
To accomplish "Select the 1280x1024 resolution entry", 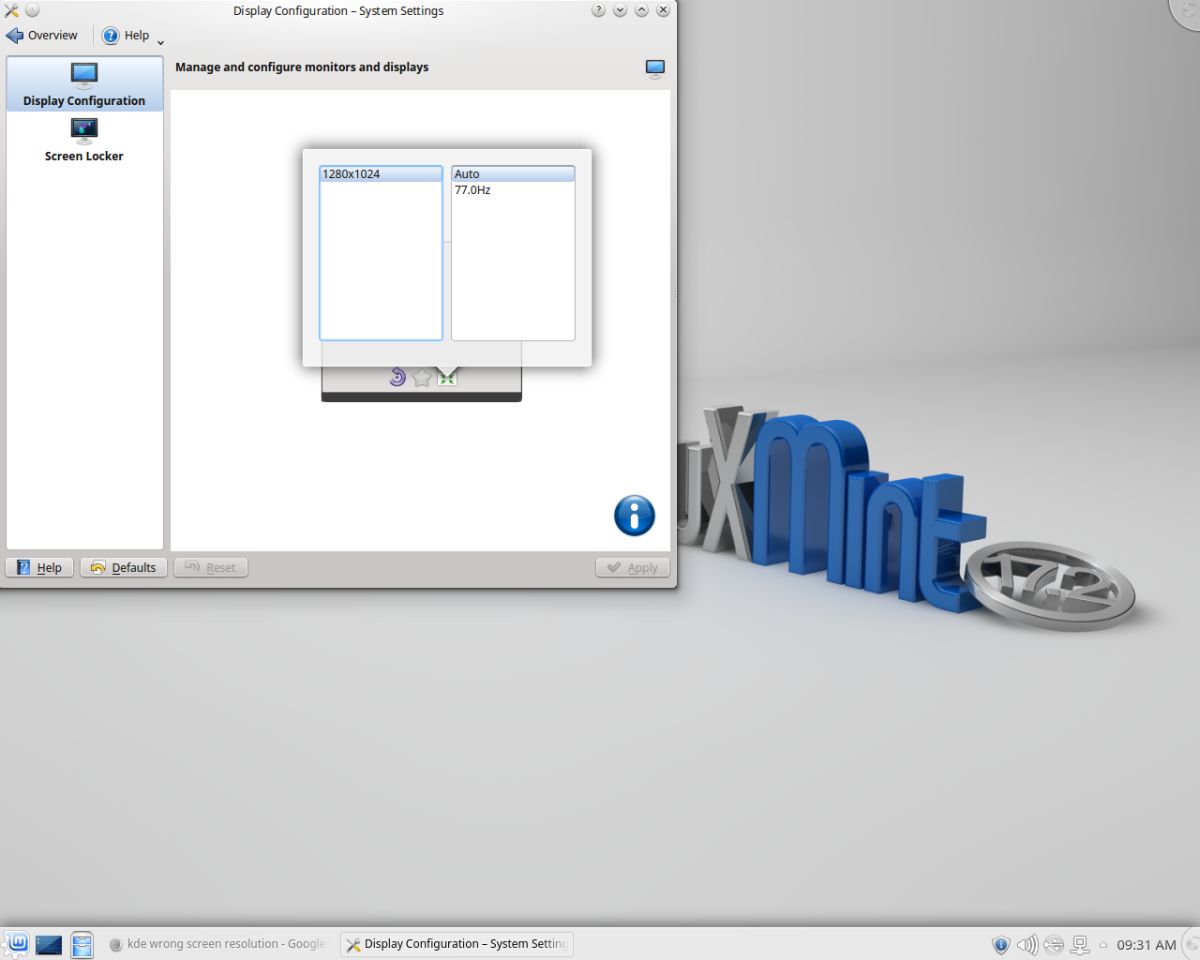I will click(381, 174).
